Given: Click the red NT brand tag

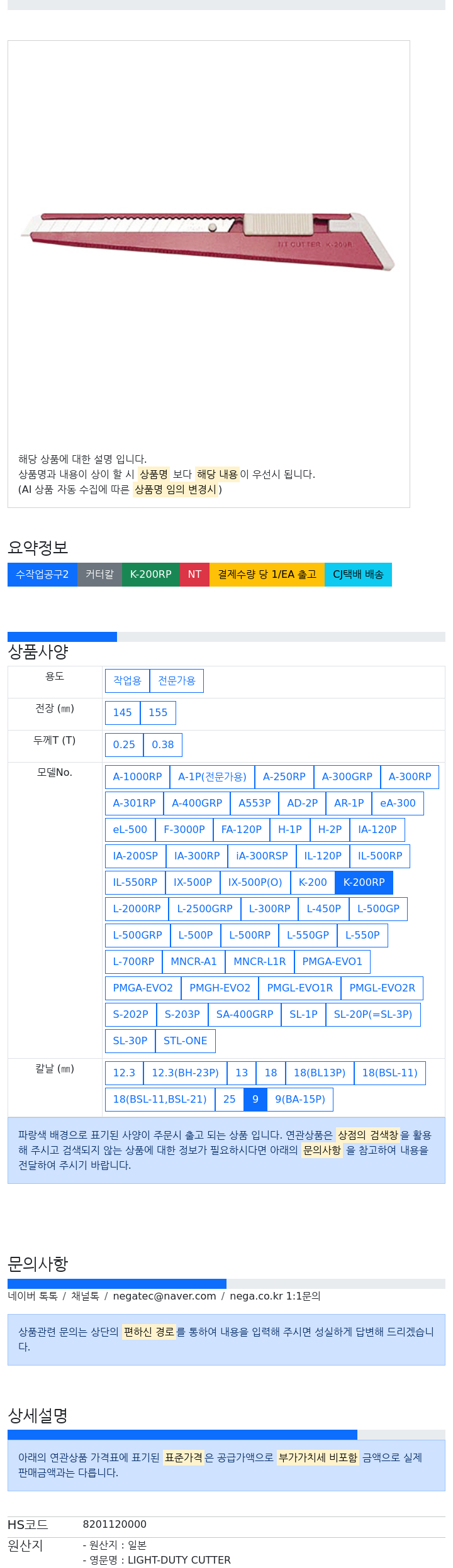Looking at the screenshot, I should (194, 575).
